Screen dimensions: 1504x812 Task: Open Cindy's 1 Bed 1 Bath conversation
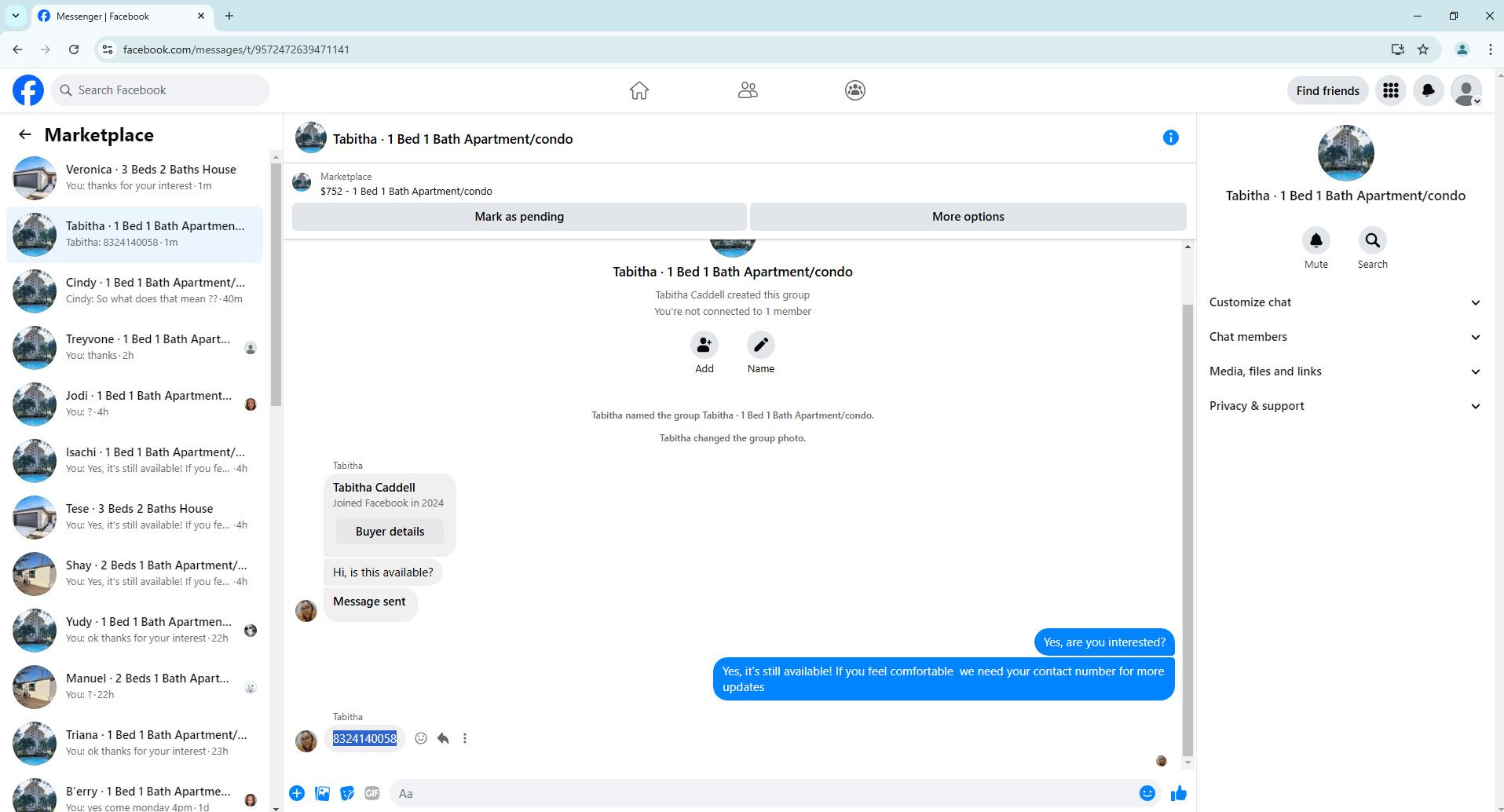click(135, 291)
